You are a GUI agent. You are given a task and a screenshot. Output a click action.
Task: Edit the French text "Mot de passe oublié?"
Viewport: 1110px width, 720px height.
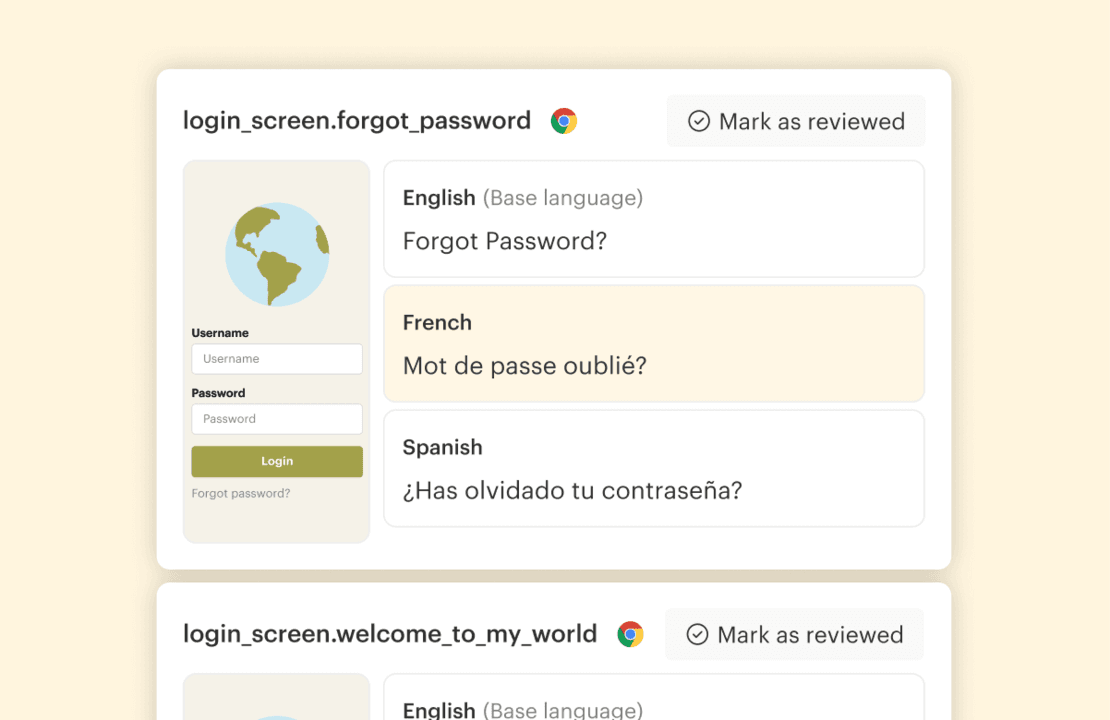point(525,366)
